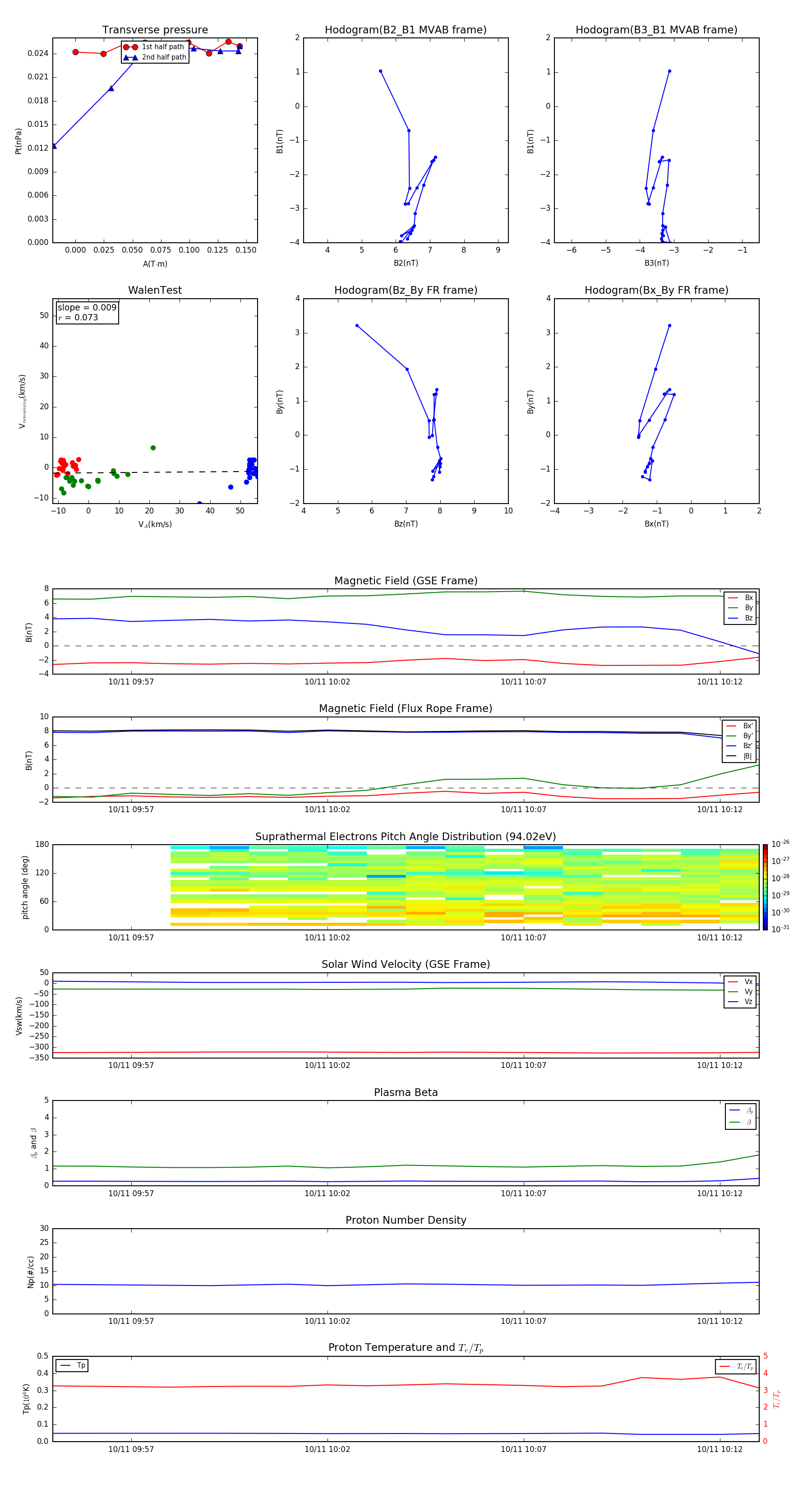Image resolution: width=812 pixels, height=1489 pixels.
Task: Click the Proton Temperature and Te/Tp title
Action: coord(406,1348)
